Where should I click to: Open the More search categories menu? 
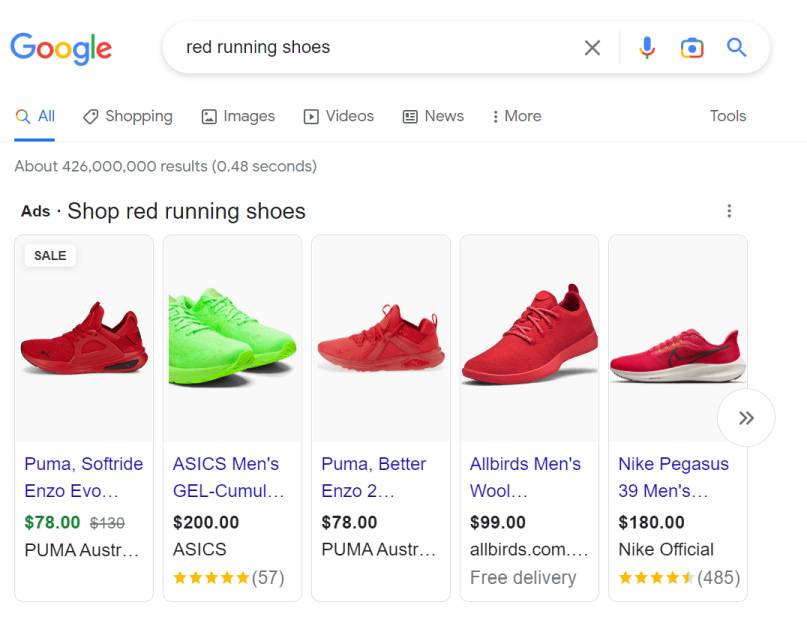(x=516, y=116)
